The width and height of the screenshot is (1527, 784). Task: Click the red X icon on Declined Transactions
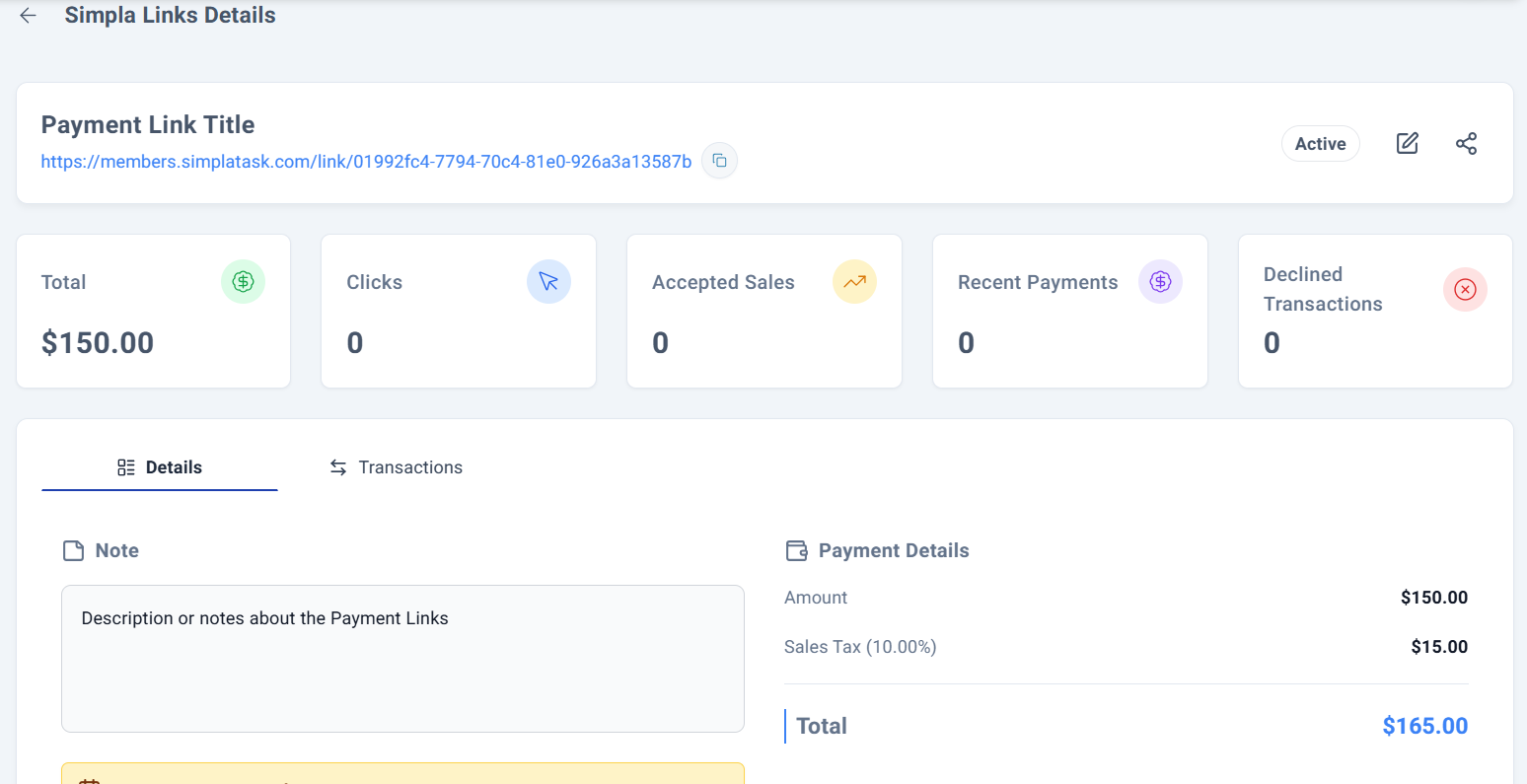(x=1465, y=290)
